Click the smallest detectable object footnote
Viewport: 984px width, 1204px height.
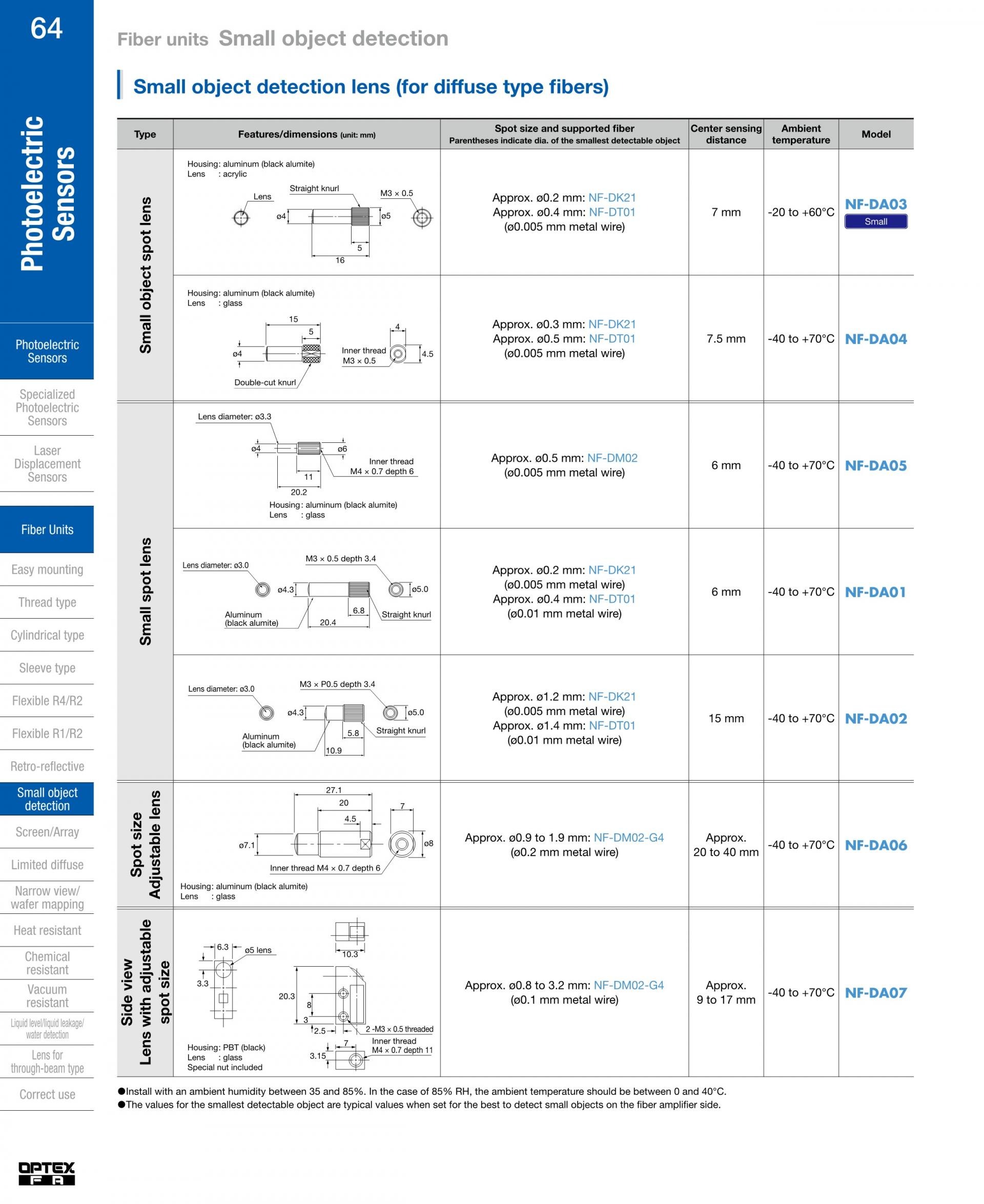[419, 1105]
